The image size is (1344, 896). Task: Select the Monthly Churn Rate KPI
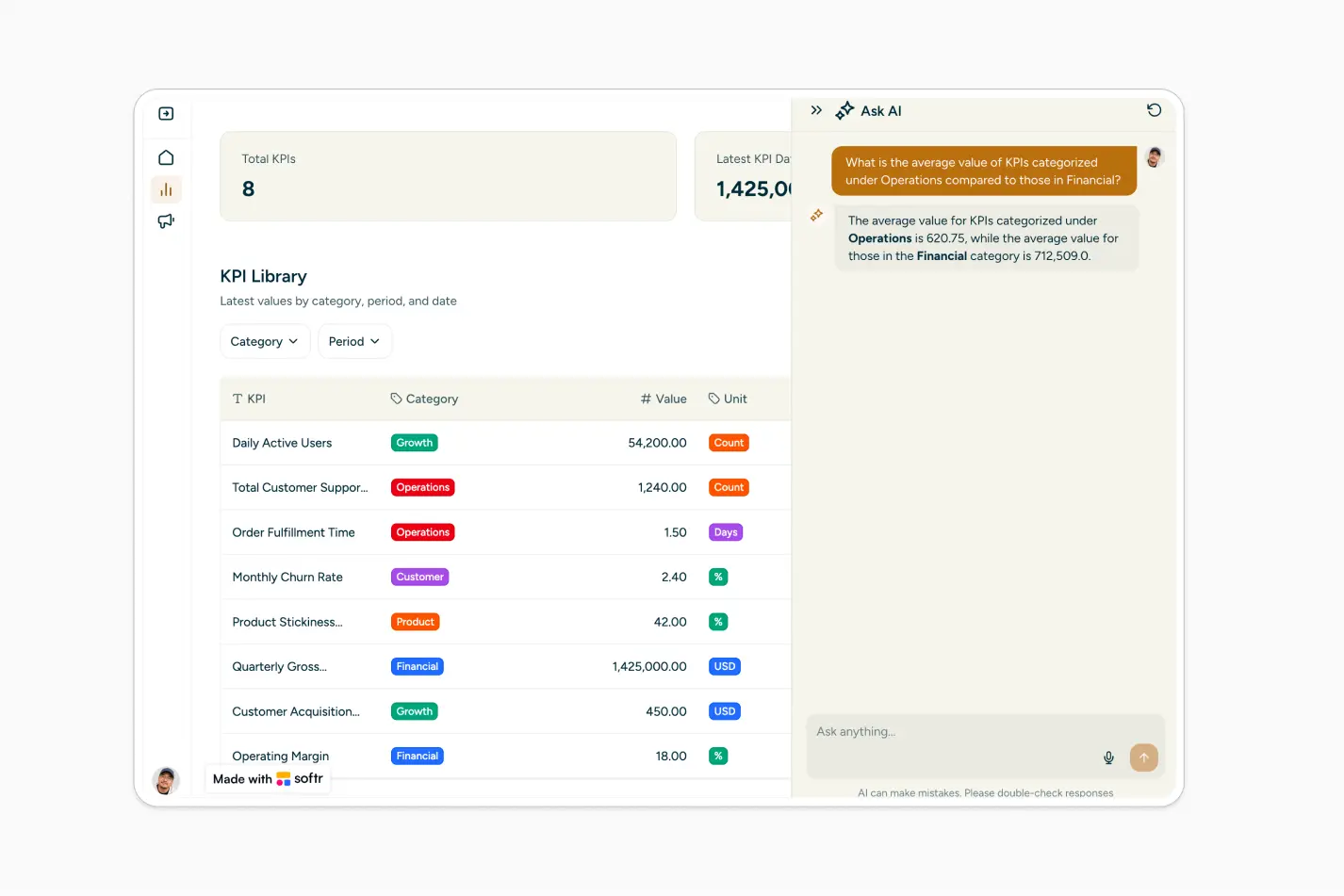pyautogui.click(x=287, y=577)
